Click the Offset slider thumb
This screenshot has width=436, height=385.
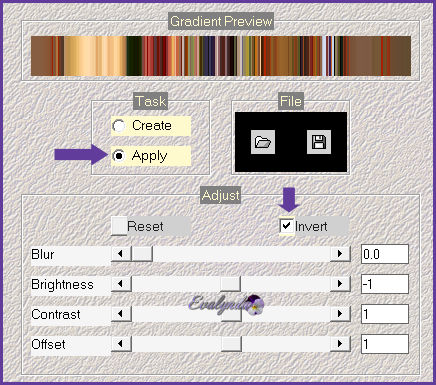231,344
